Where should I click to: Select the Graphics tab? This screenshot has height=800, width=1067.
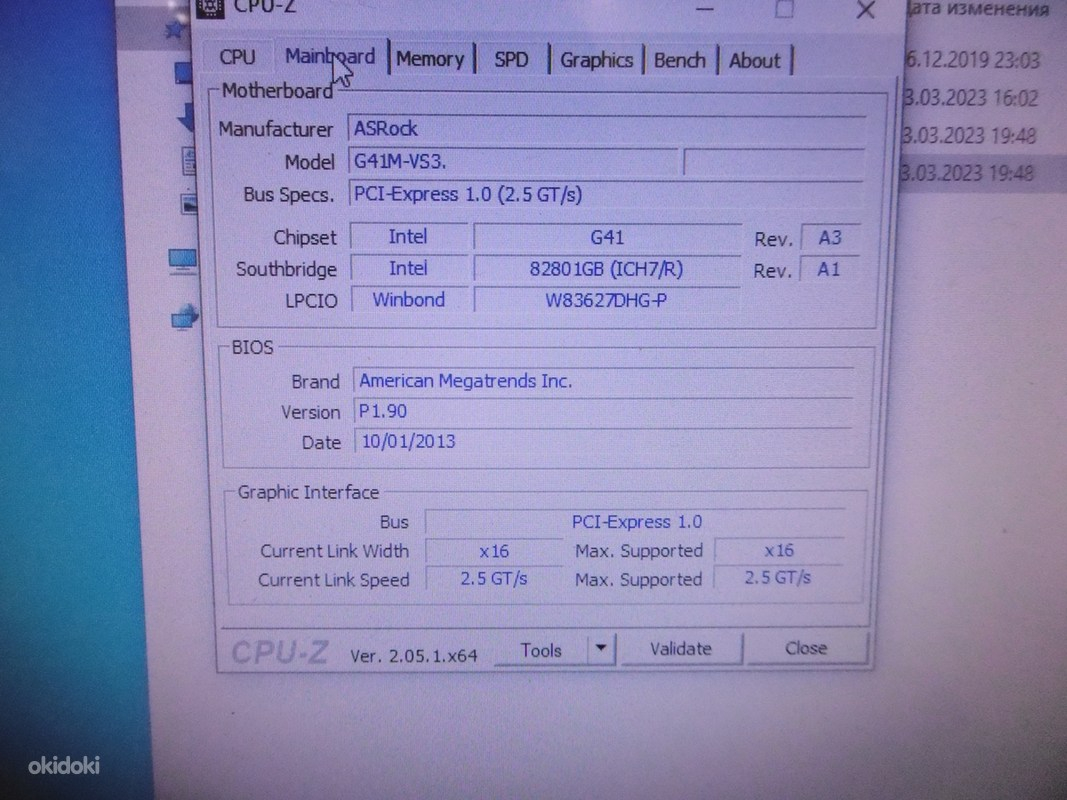tap(596, 60)
